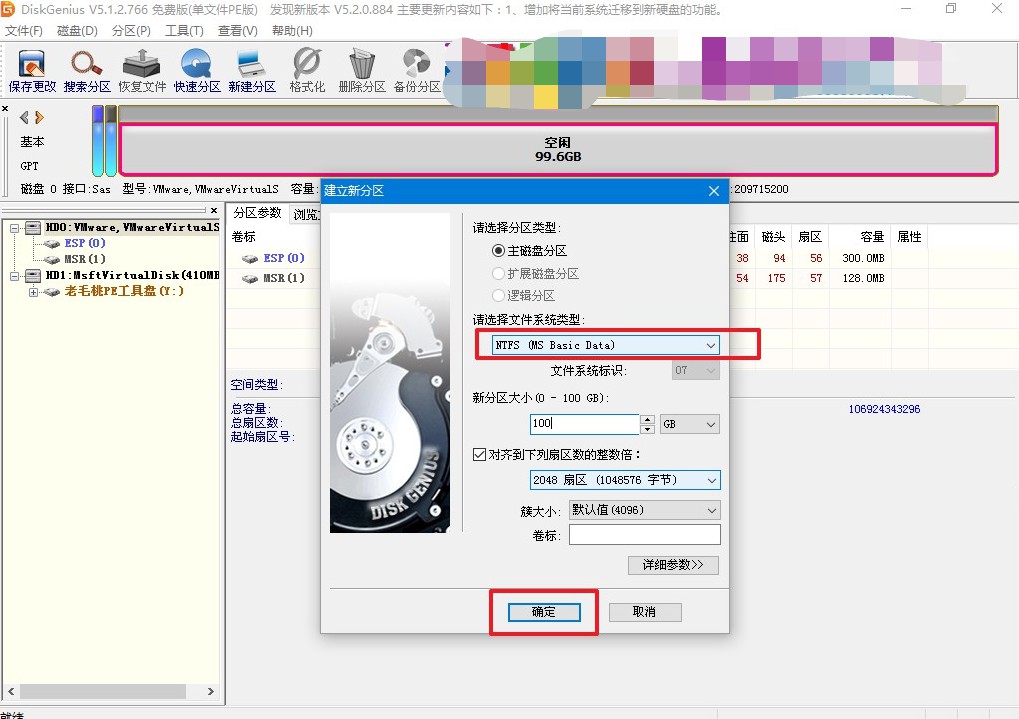The height and width of the screenshot is (719, 1019).
Task: Increase partition size with the up spinner
Action: coord(647,420)
